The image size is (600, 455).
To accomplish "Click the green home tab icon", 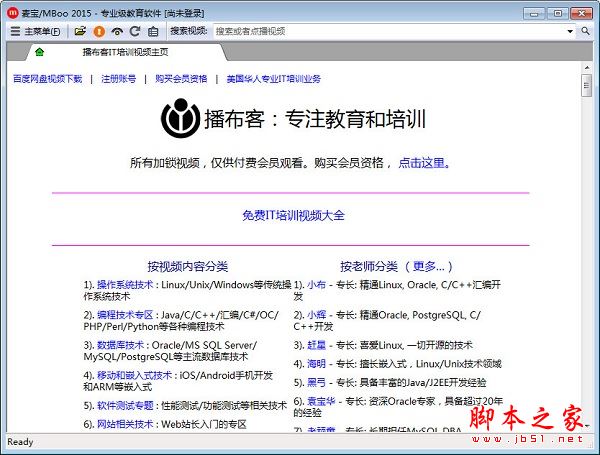I will coord(39,52).
